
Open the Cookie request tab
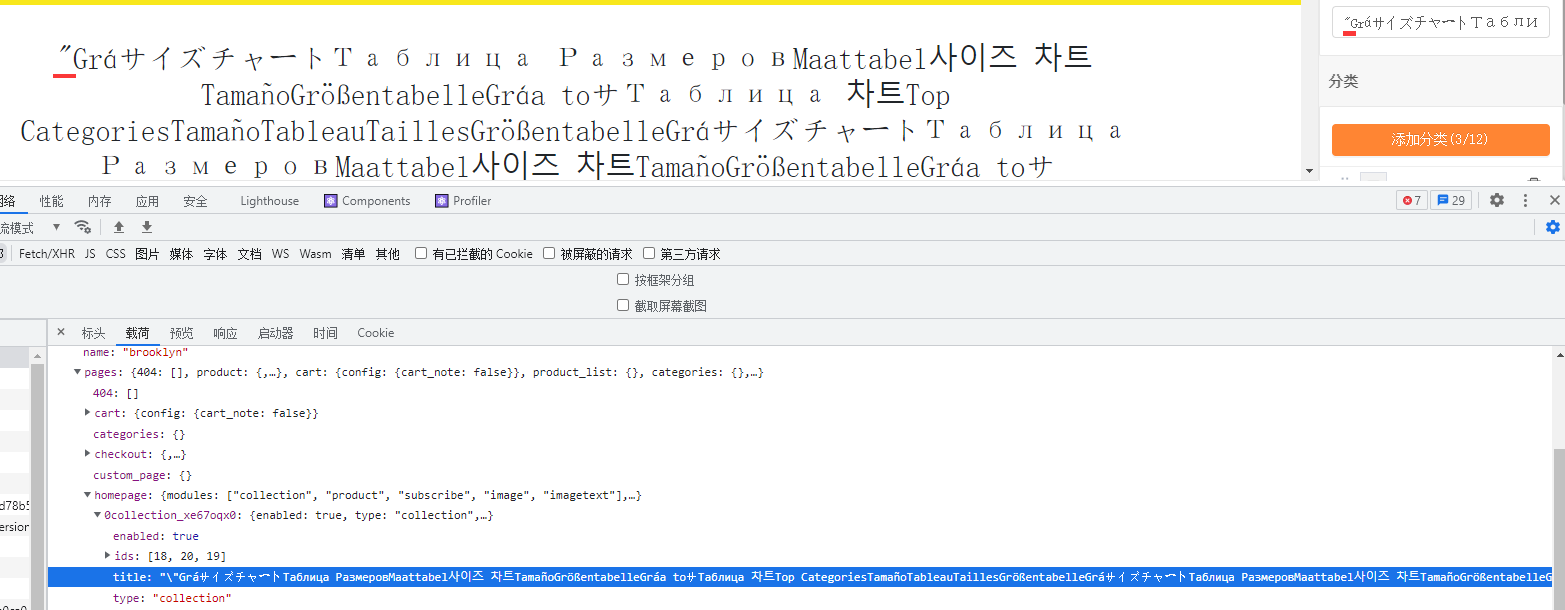pyautogui.click(x=376, y=333)
